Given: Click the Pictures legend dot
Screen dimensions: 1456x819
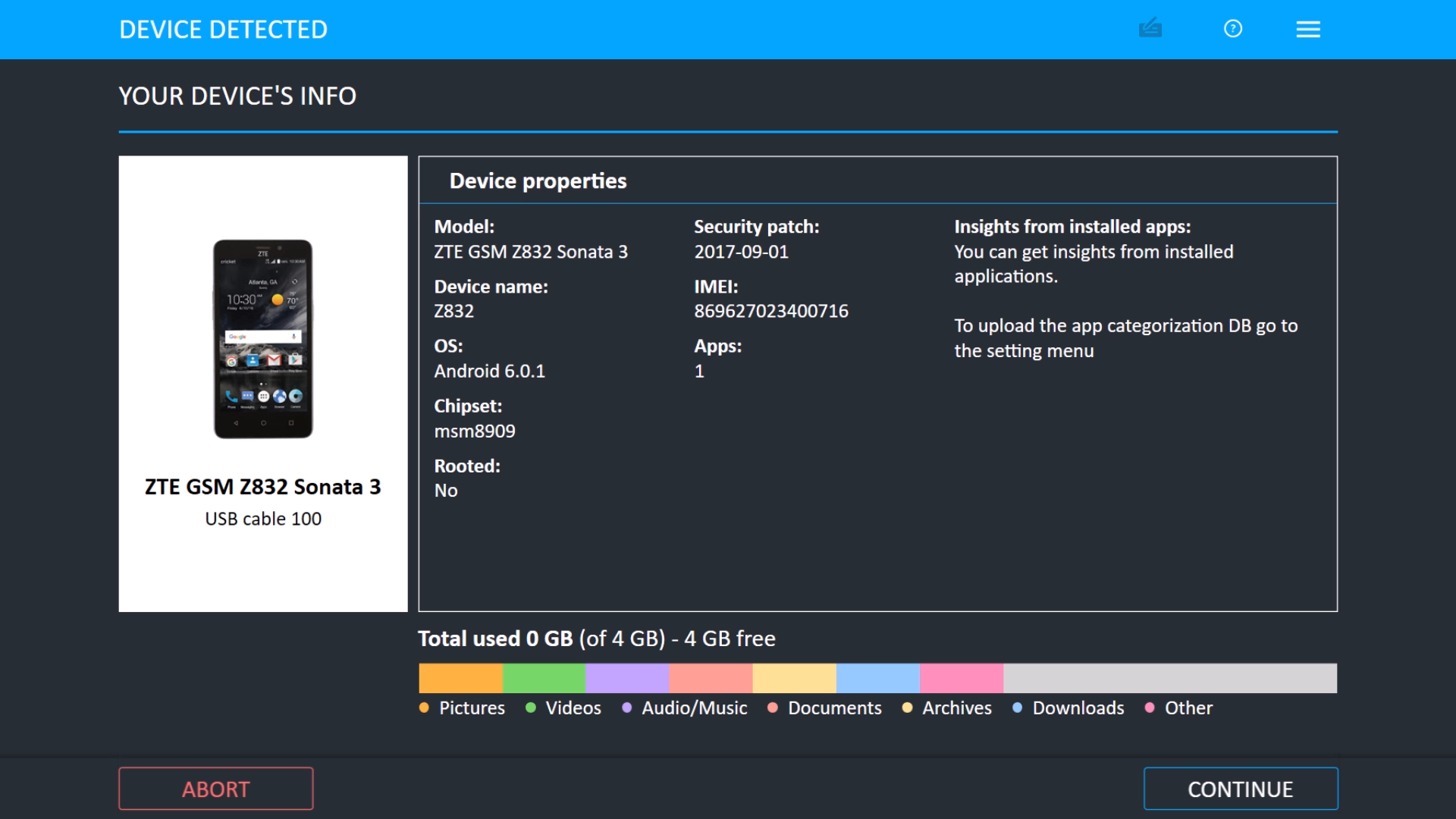Looking at the screenshot, I should (x=424, y=708).
